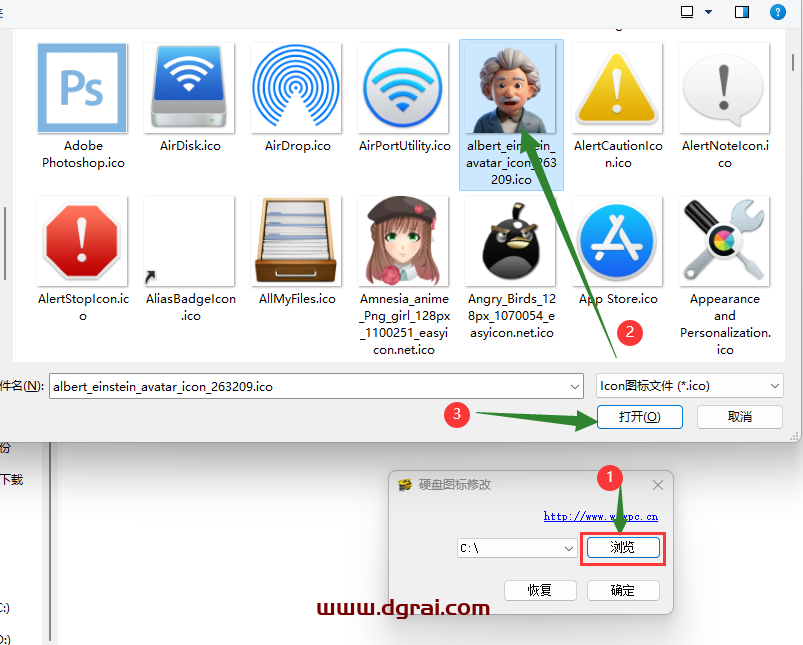Select the App Store.ico icon

[617, 241]
